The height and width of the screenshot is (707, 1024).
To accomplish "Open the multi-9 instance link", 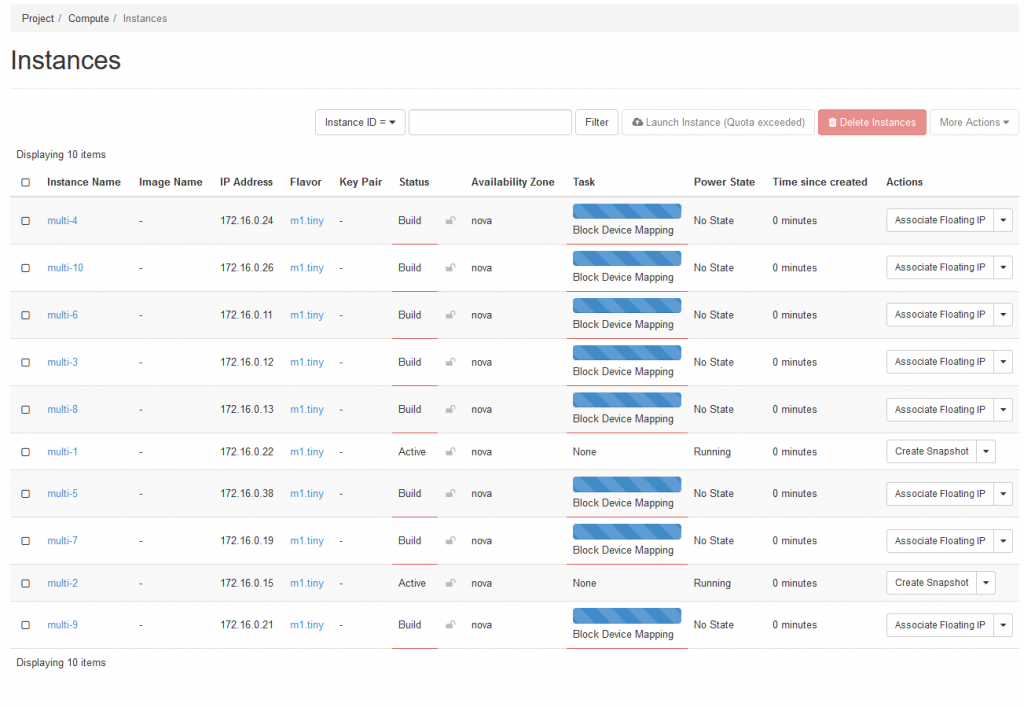I will (x=62, y=625).
